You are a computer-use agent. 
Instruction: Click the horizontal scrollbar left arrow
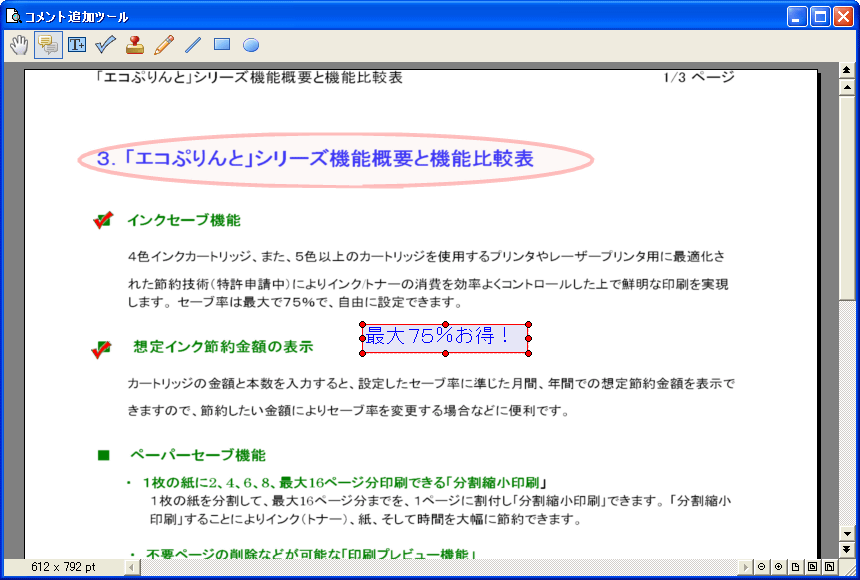[x=132, y=567]
